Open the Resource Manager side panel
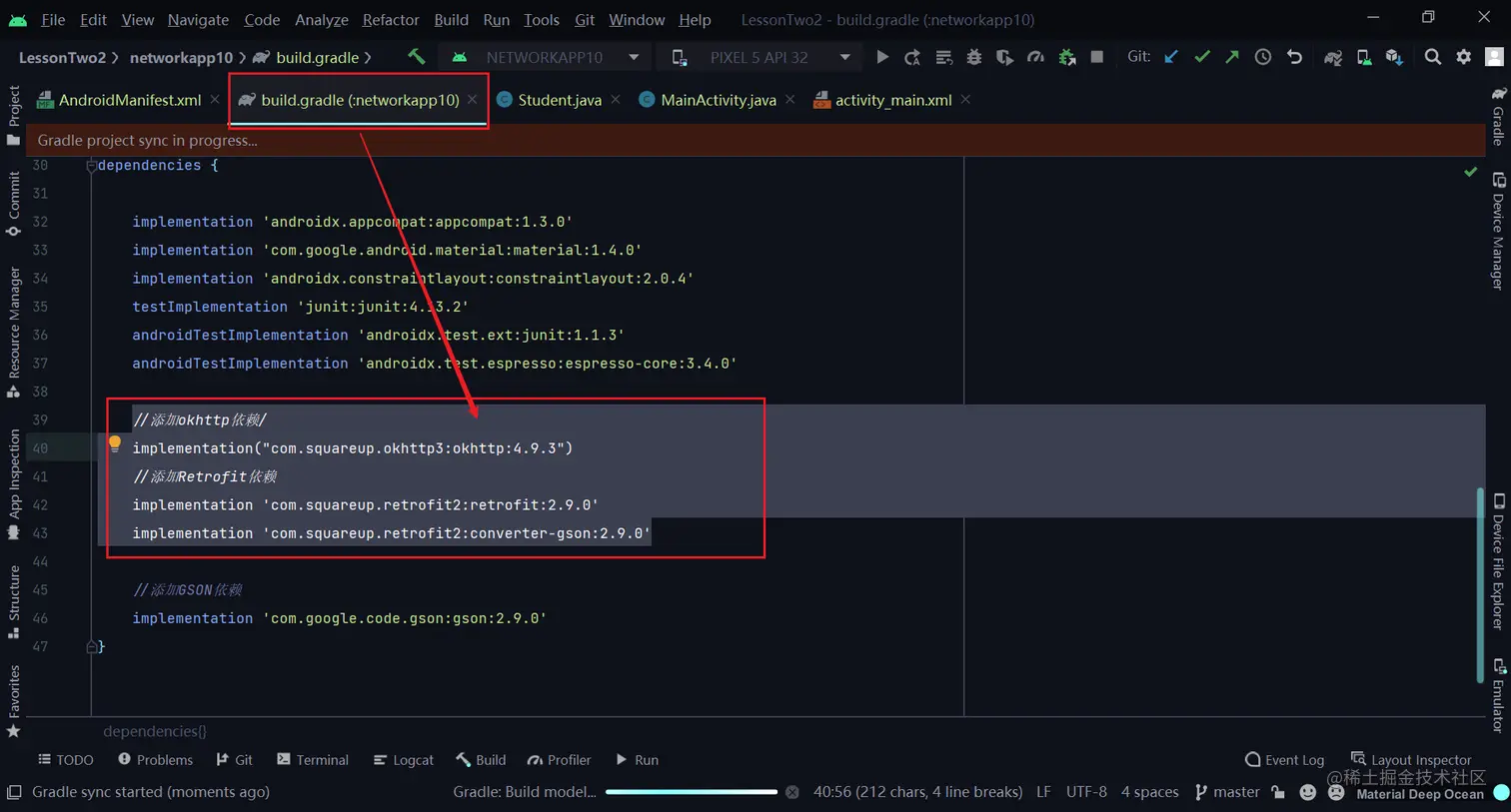This screenshot has height=812, width=1511. coord(13,332)
